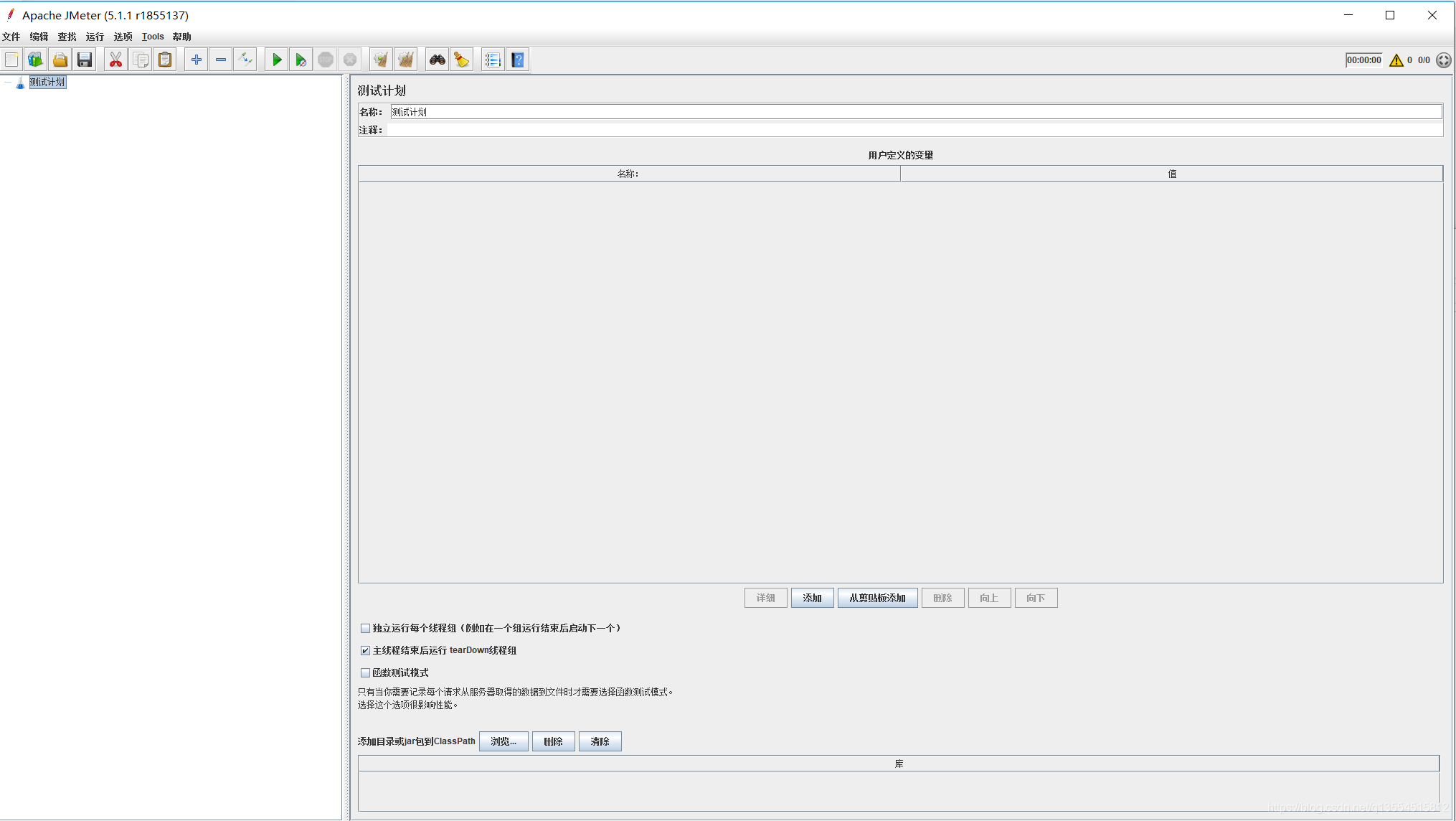This screenshot has width=1456, height=821.
Task: Click the 值 column header
Action: [x=1171, y=174]
